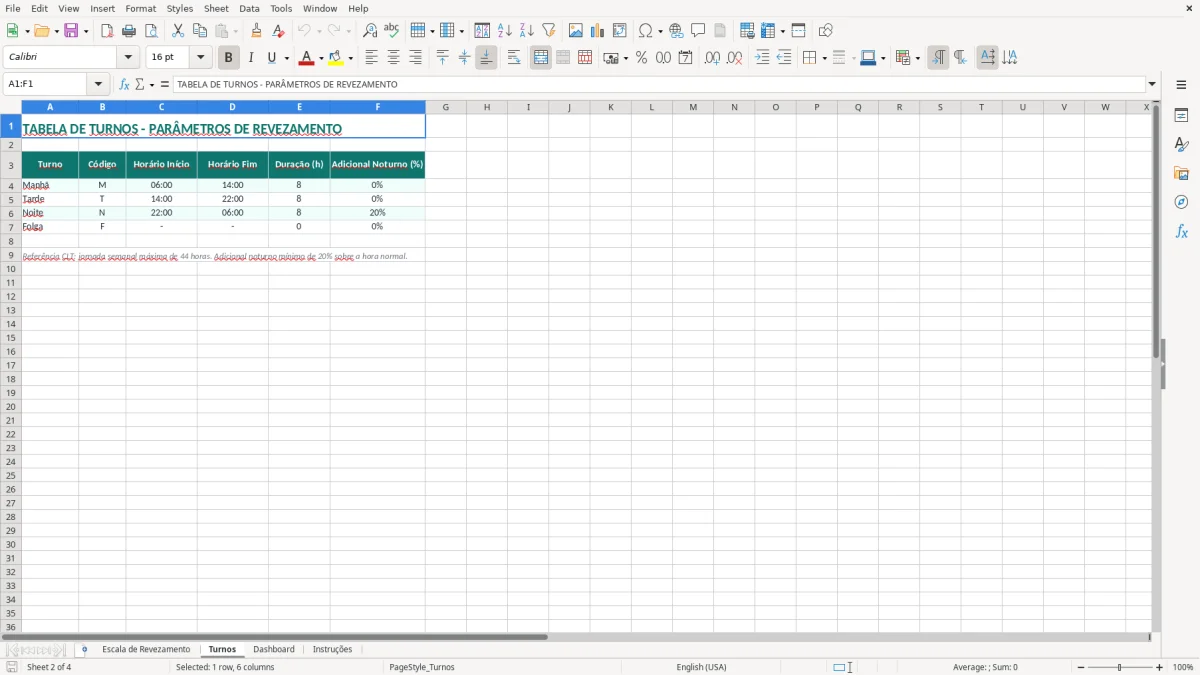Open Find & Replace

(x=370, y=31)
